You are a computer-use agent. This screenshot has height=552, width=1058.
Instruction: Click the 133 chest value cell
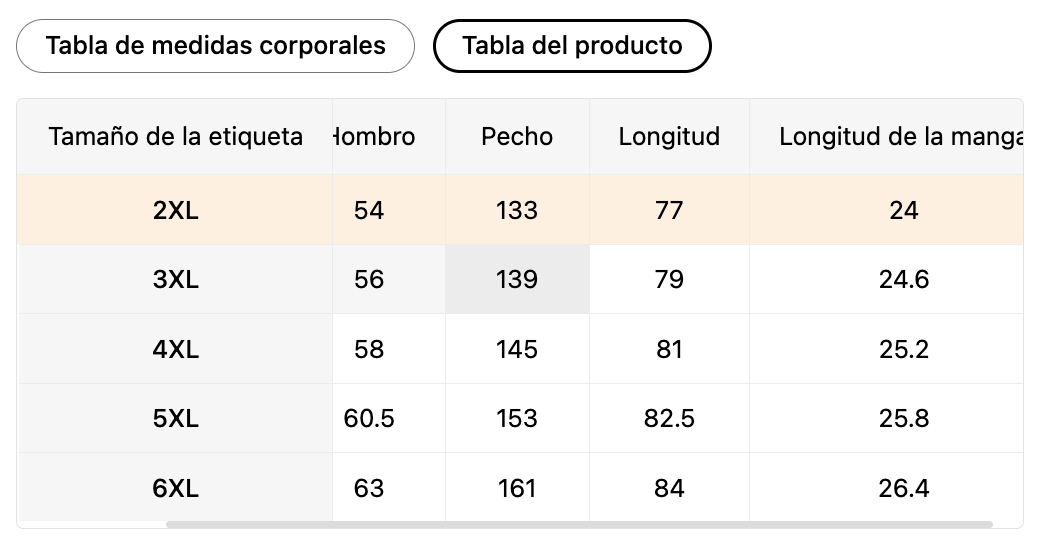(x=517, y=210)
